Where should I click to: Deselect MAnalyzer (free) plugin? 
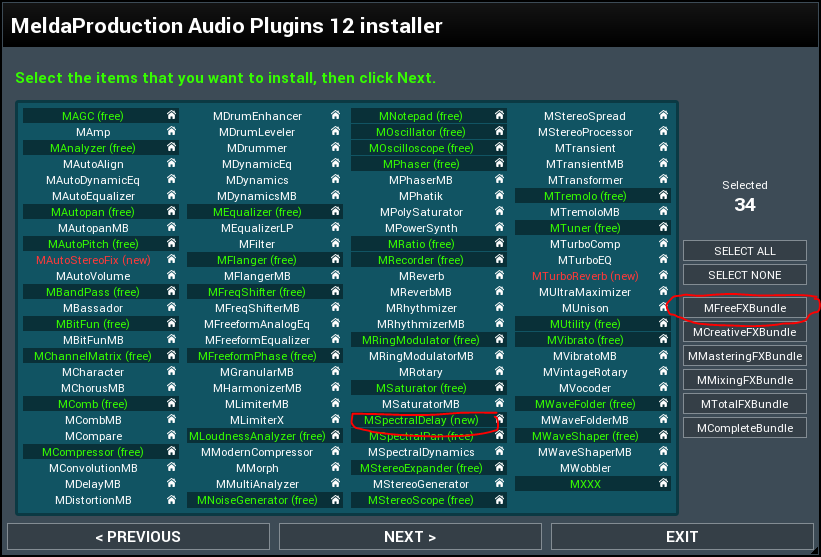[93, 148]
